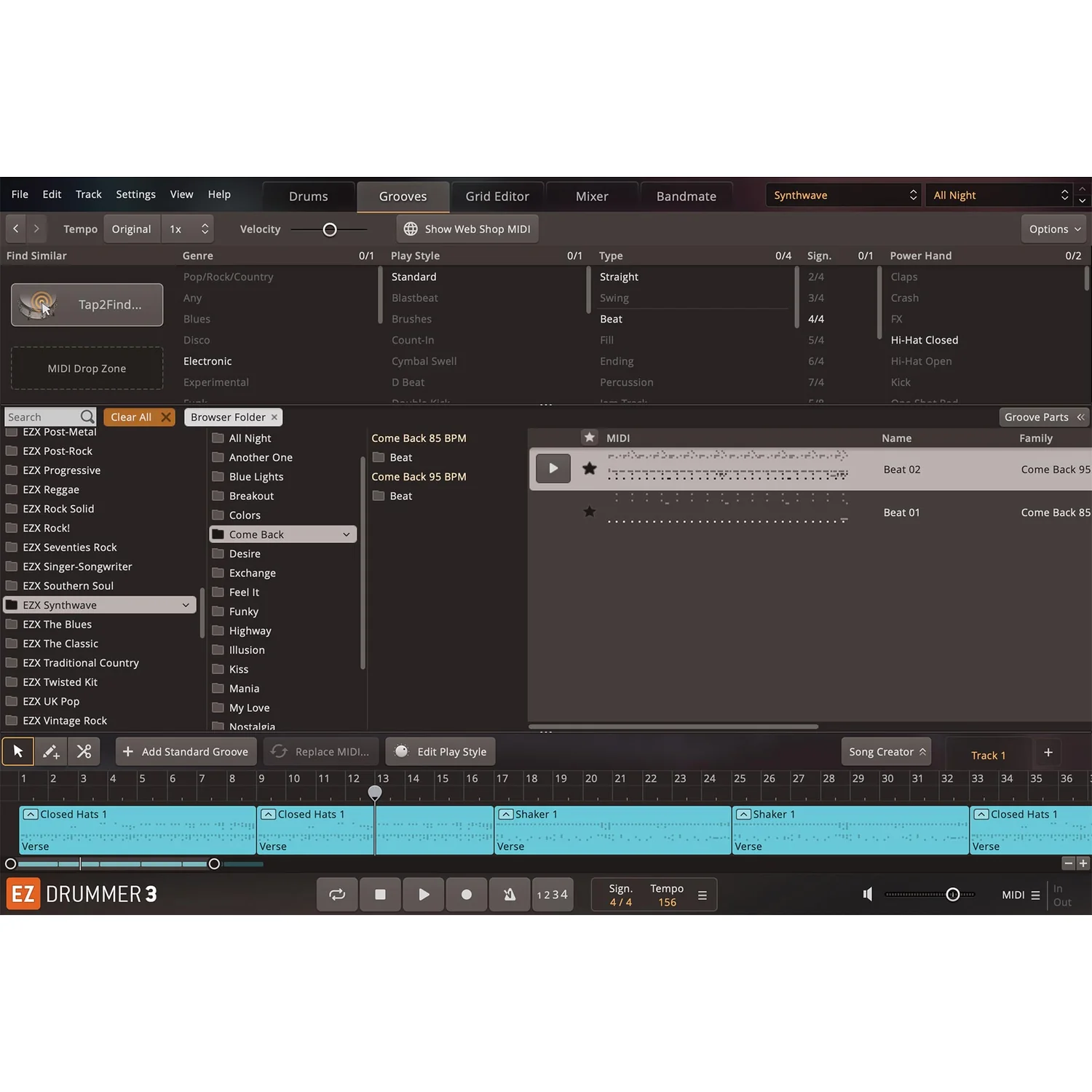Select the Track 1 tab
Image resolution: width=1092 pixels, height=1092 pixels.
[988, 755]
